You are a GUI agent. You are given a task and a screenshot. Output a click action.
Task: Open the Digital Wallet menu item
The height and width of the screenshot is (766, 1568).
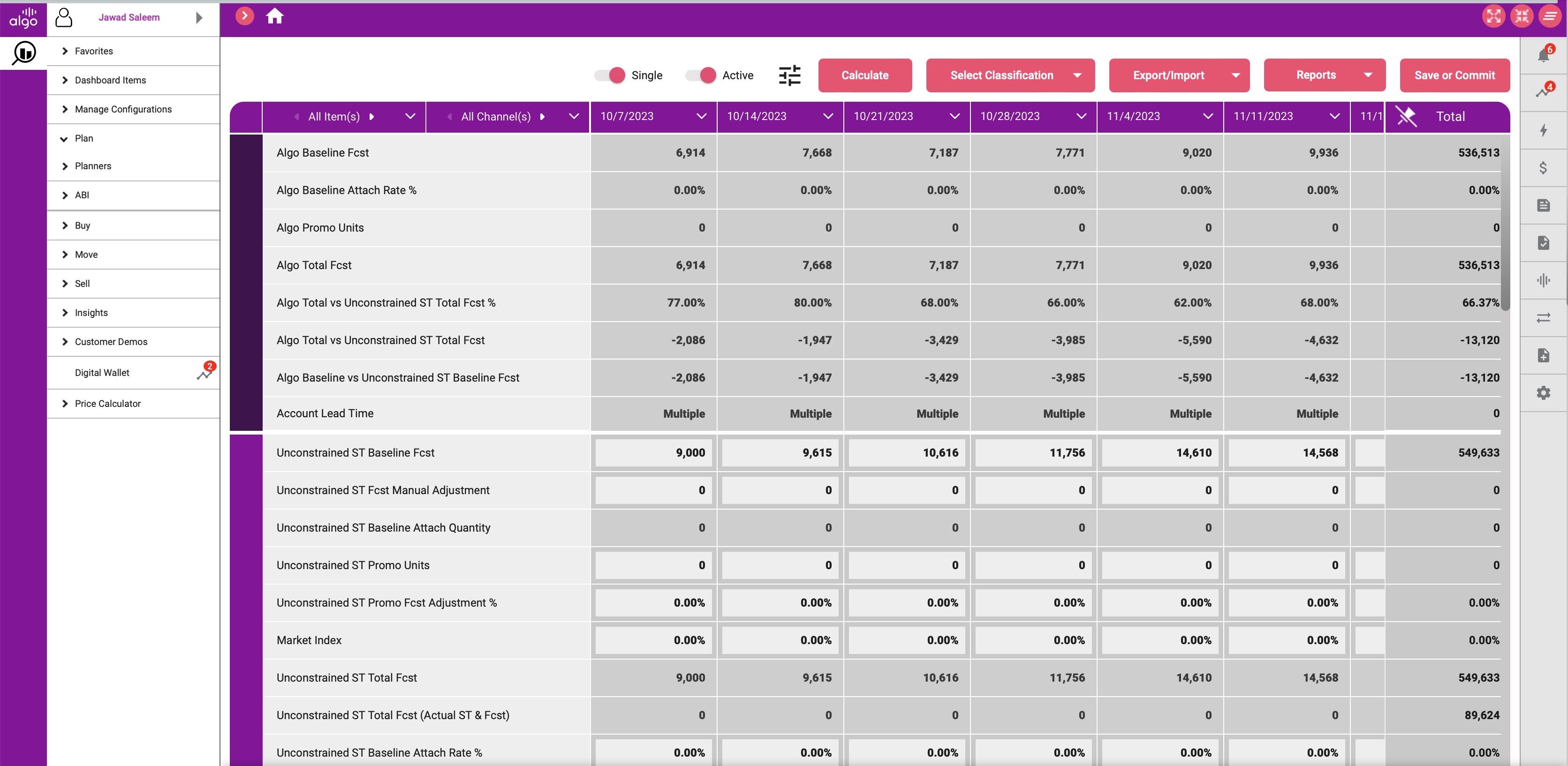click(x=102, y=372)
